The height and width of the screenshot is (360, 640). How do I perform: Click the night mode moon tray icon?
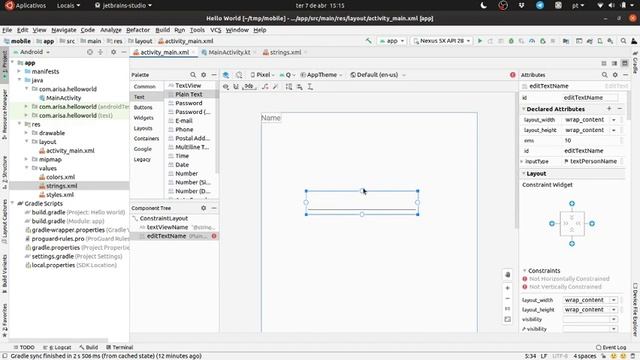483,5
